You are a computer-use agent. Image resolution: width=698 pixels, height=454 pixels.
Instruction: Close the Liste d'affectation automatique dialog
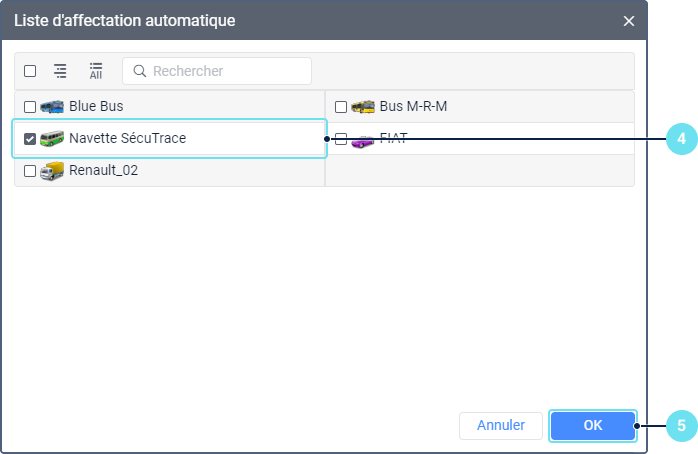coord(629,21)
